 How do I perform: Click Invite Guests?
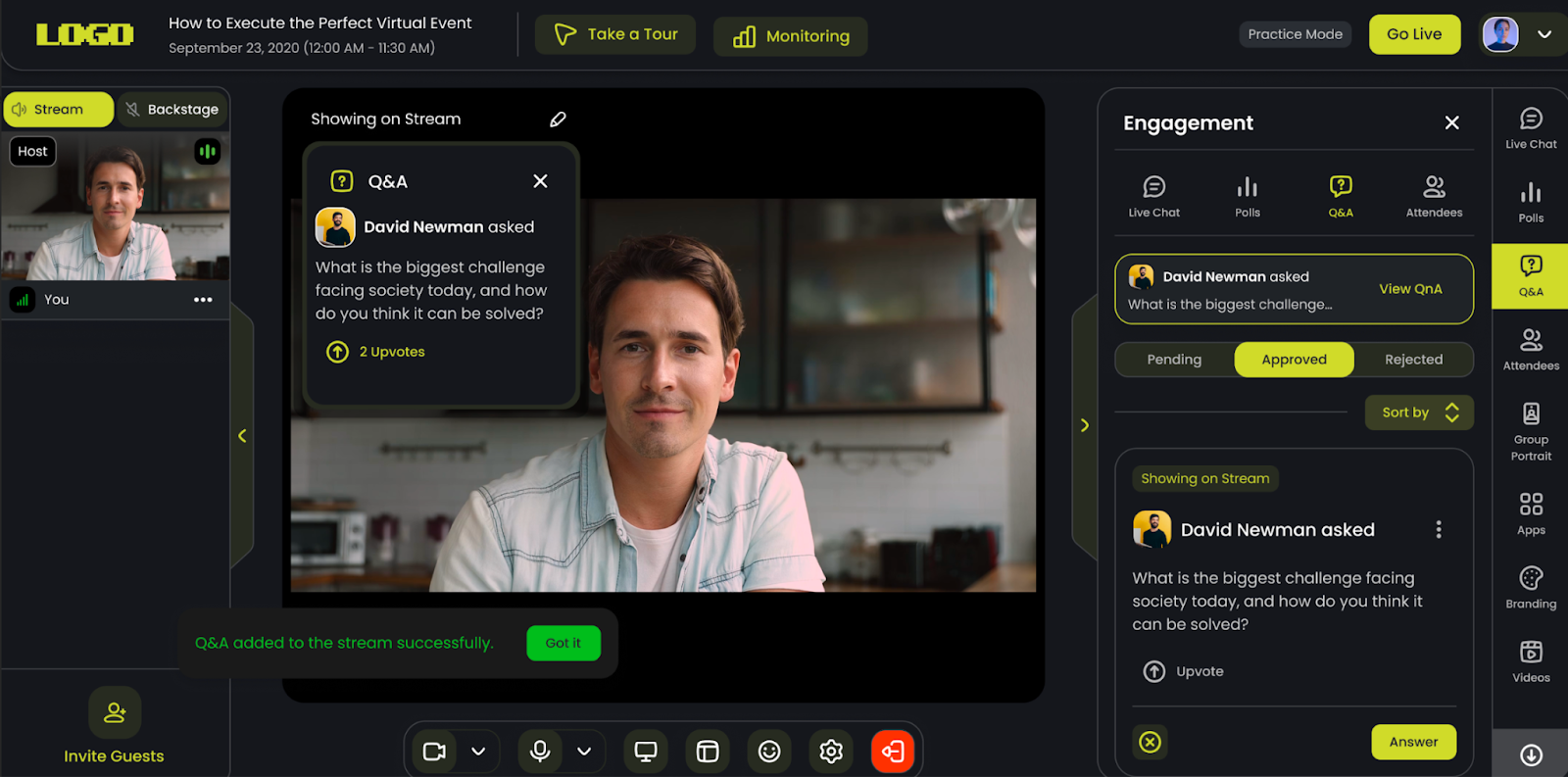pos(114,727)
